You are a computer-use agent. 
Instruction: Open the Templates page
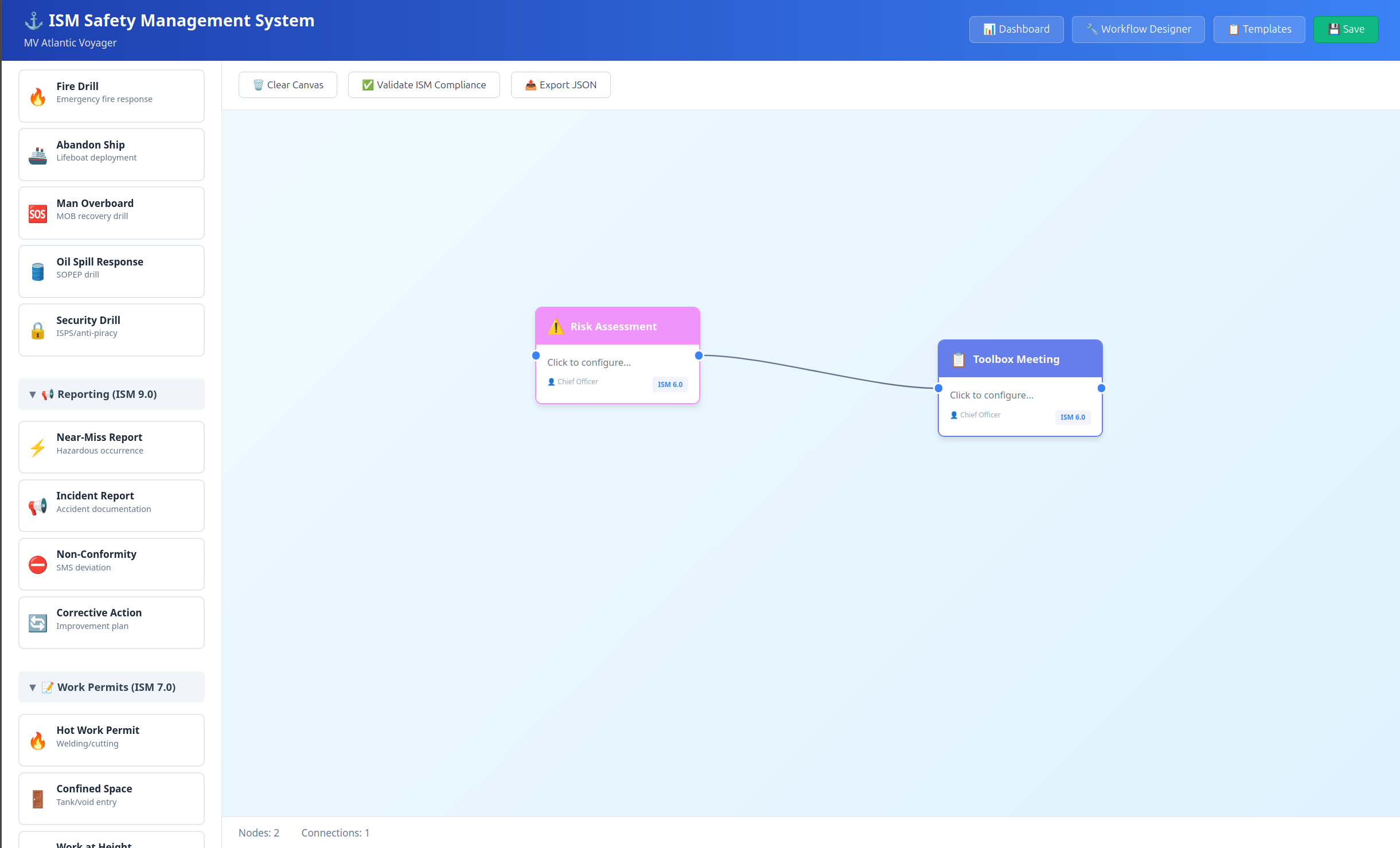coord(1259,29)
